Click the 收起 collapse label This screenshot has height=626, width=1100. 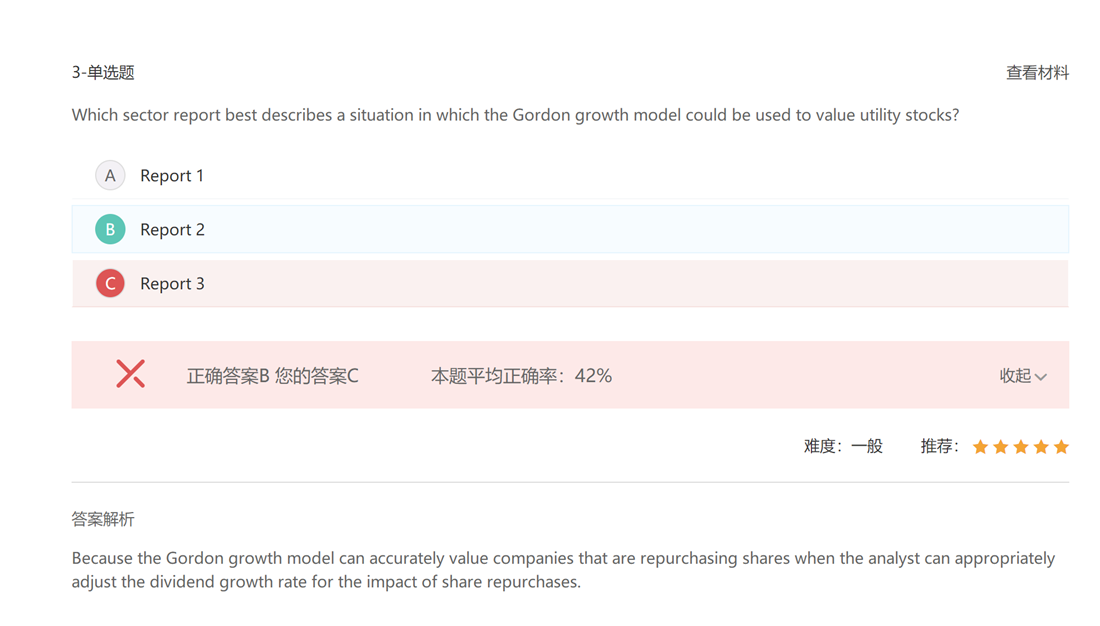click(1015, 376)
